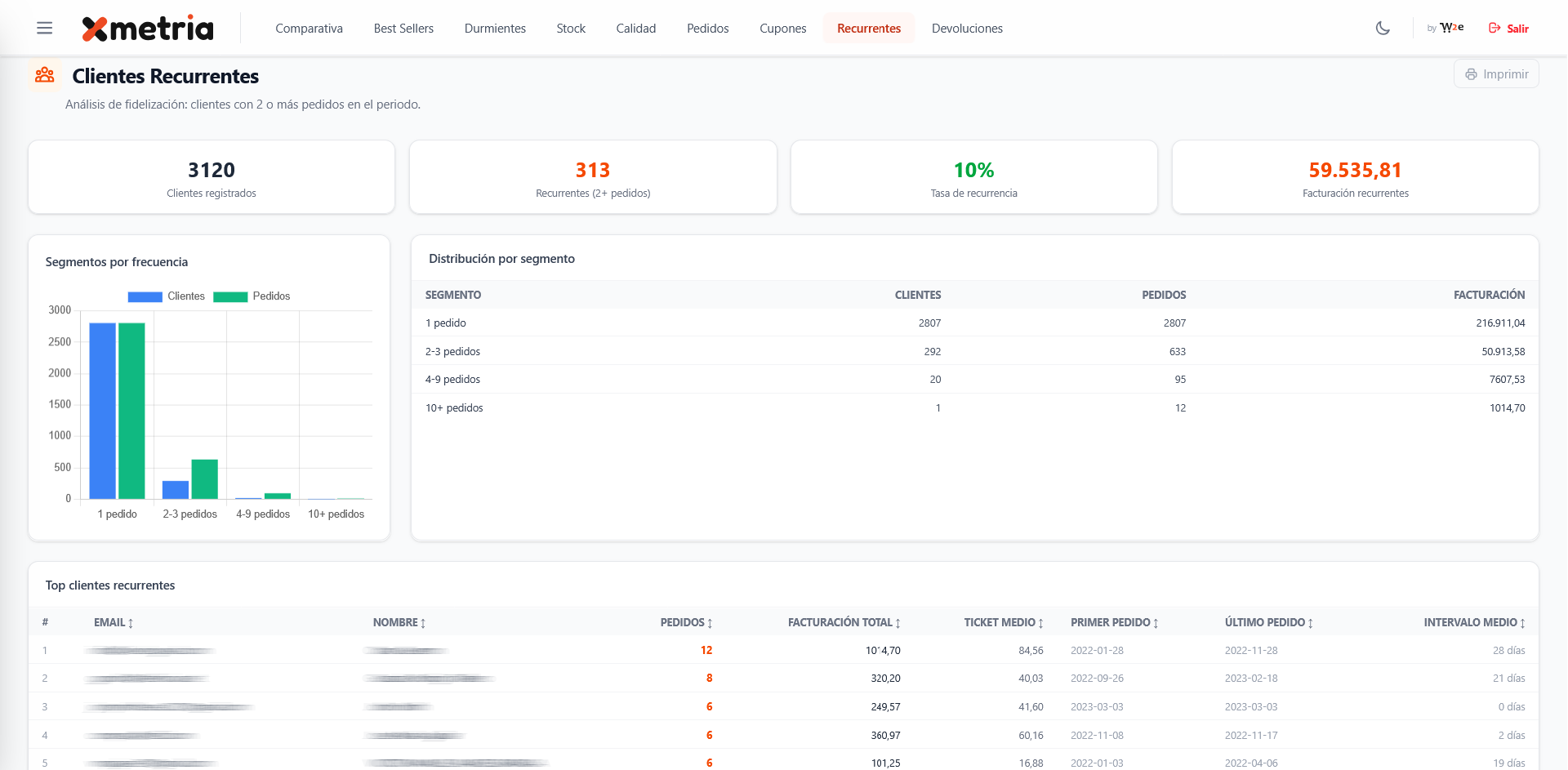Sort by Intervalo Medio sort arrow
This screenshot has height=770, width=1568.
coord(1523,623)
